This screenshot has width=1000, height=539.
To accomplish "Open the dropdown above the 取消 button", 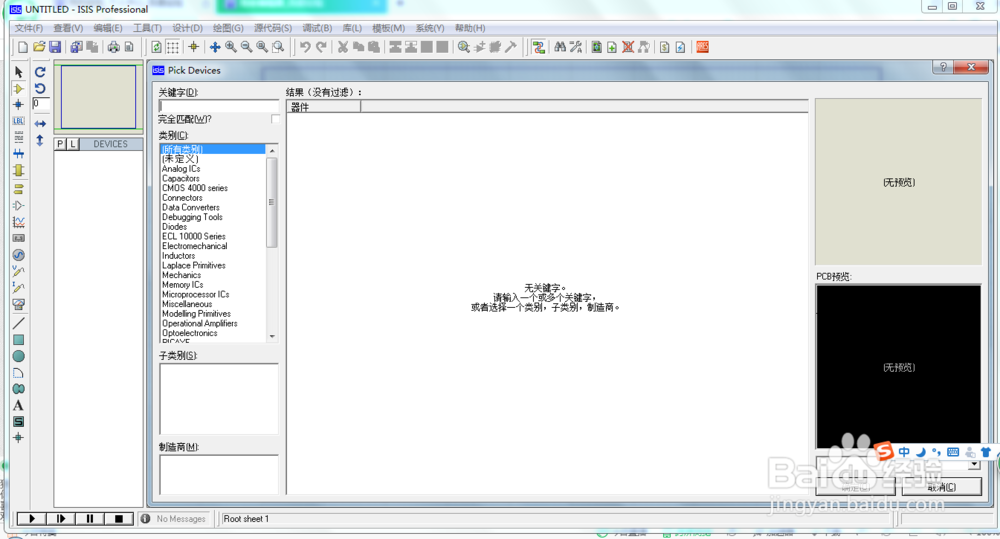I will 973,464.
